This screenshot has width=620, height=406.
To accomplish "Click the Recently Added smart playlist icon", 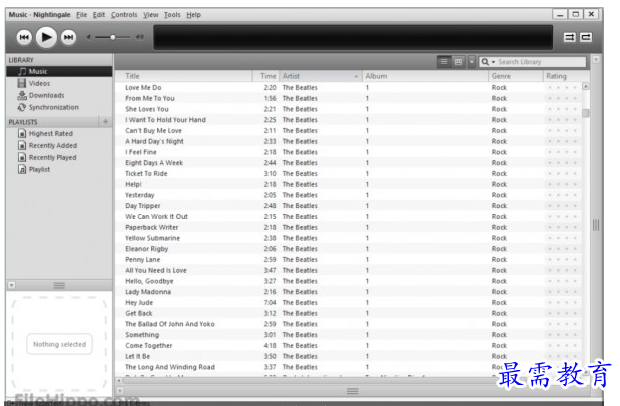I will pyautogui.click(x=22, y=145).
